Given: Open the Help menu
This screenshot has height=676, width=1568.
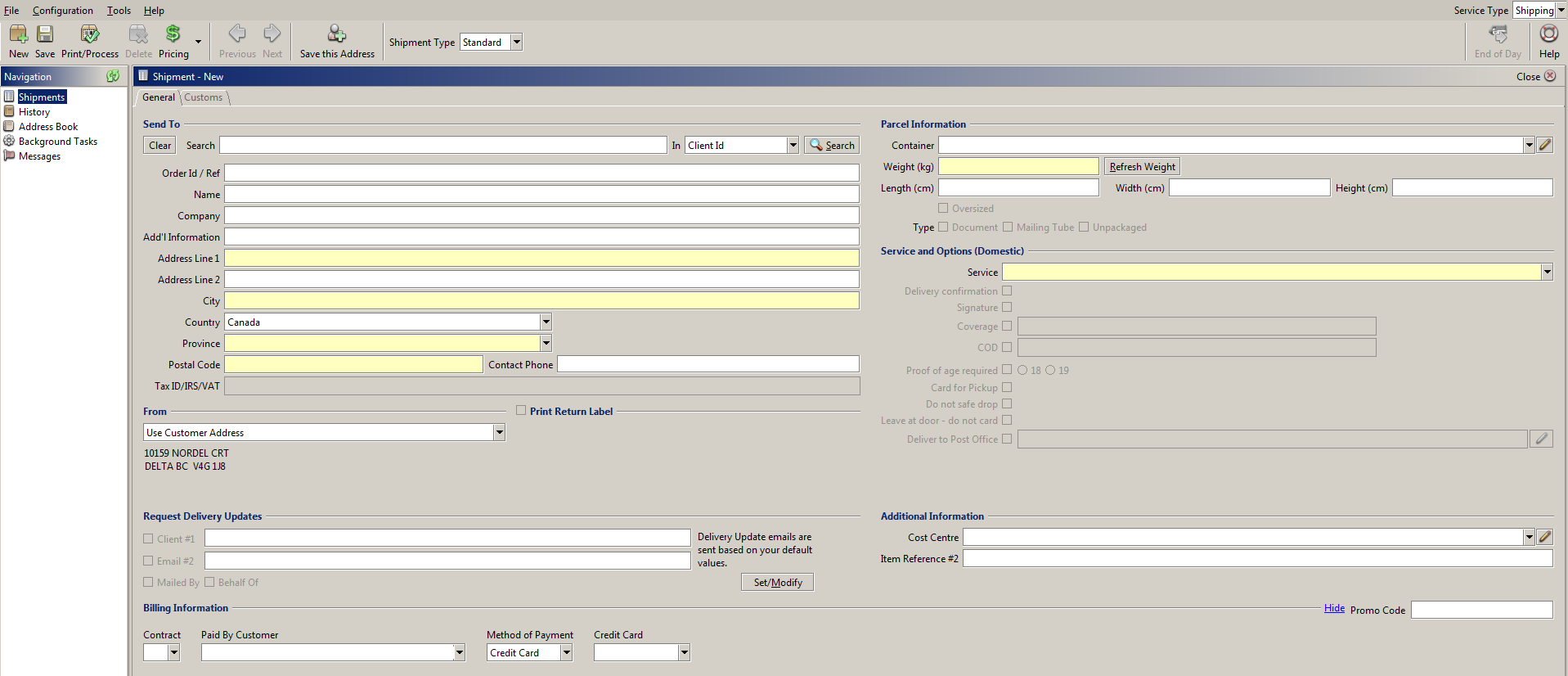Looking at the screenshot, I should coord(154,11).
